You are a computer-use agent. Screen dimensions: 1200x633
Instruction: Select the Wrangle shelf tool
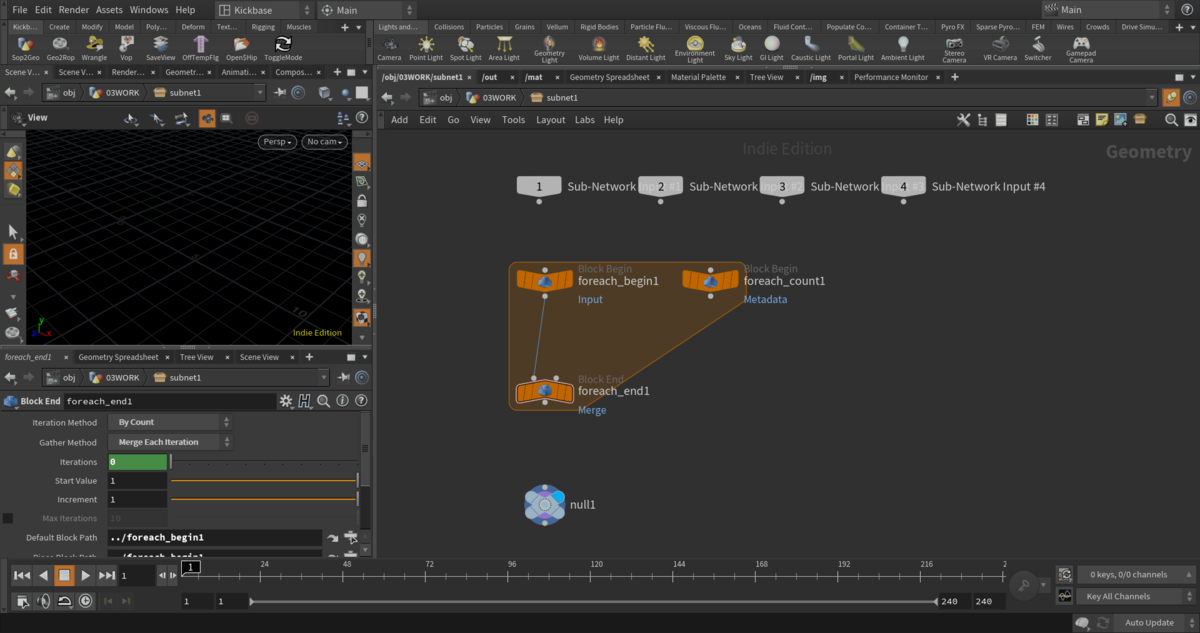[x=94, y=49]
